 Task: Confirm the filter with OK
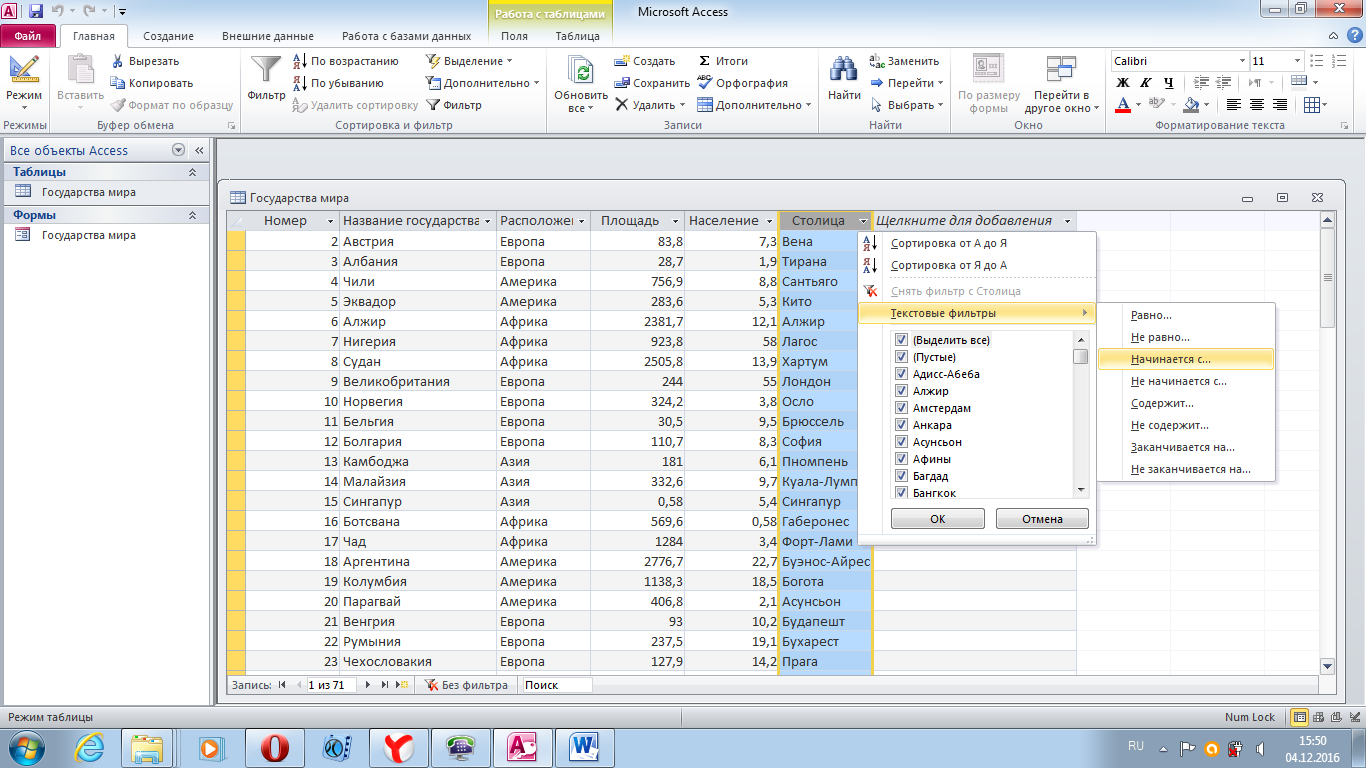click(x=937, y=519)
